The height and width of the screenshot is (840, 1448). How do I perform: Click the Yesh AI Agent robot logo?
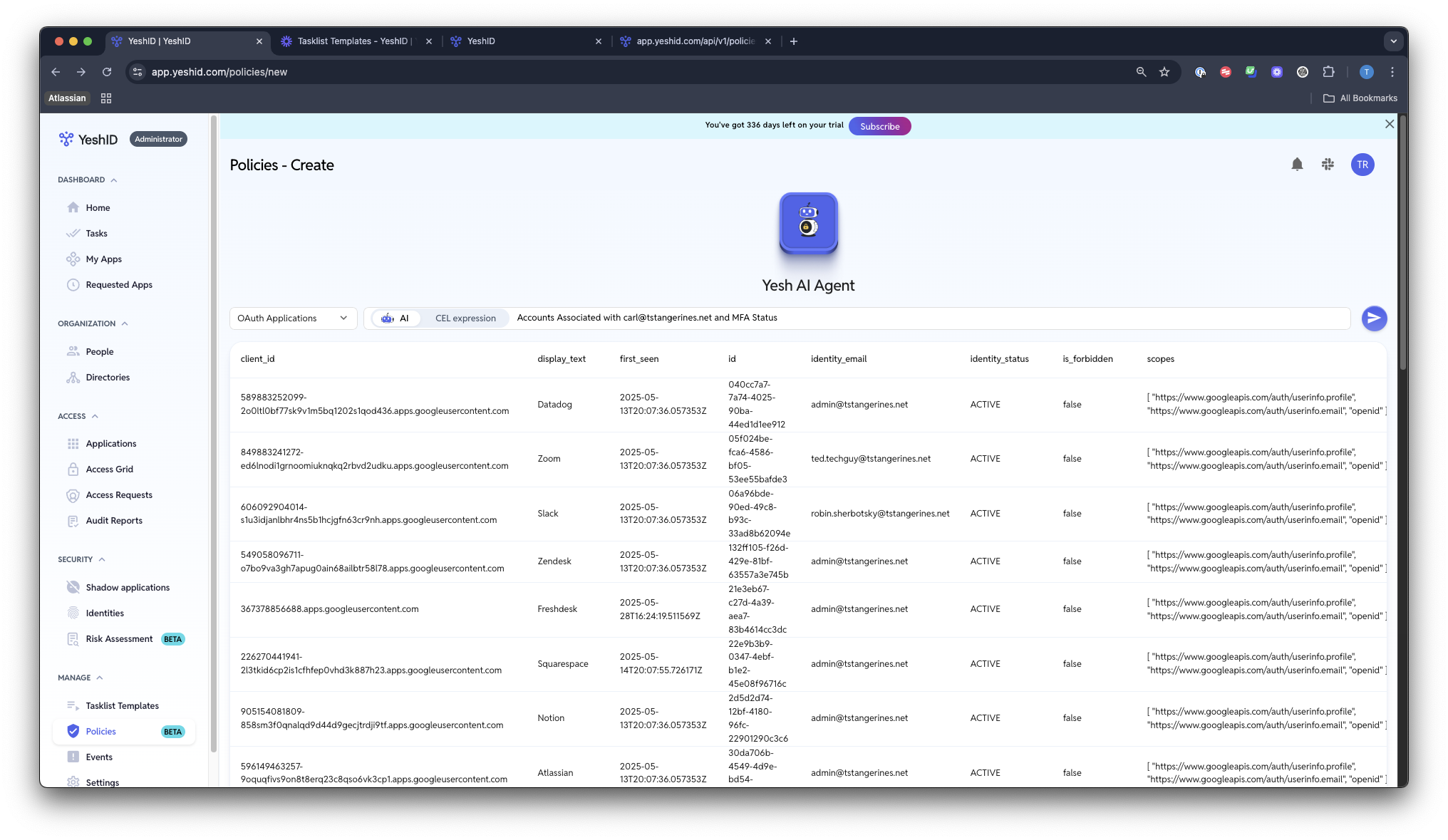[x=808, y=223]
